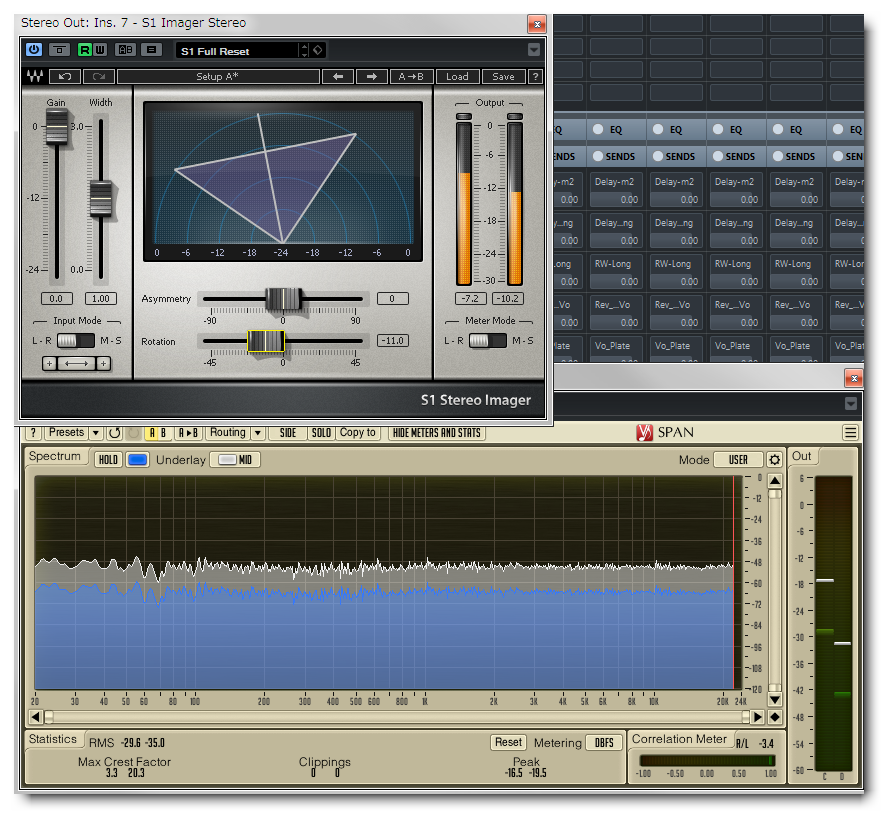Select SPAN state B button

pyautogui.click(x=164, y=433)
